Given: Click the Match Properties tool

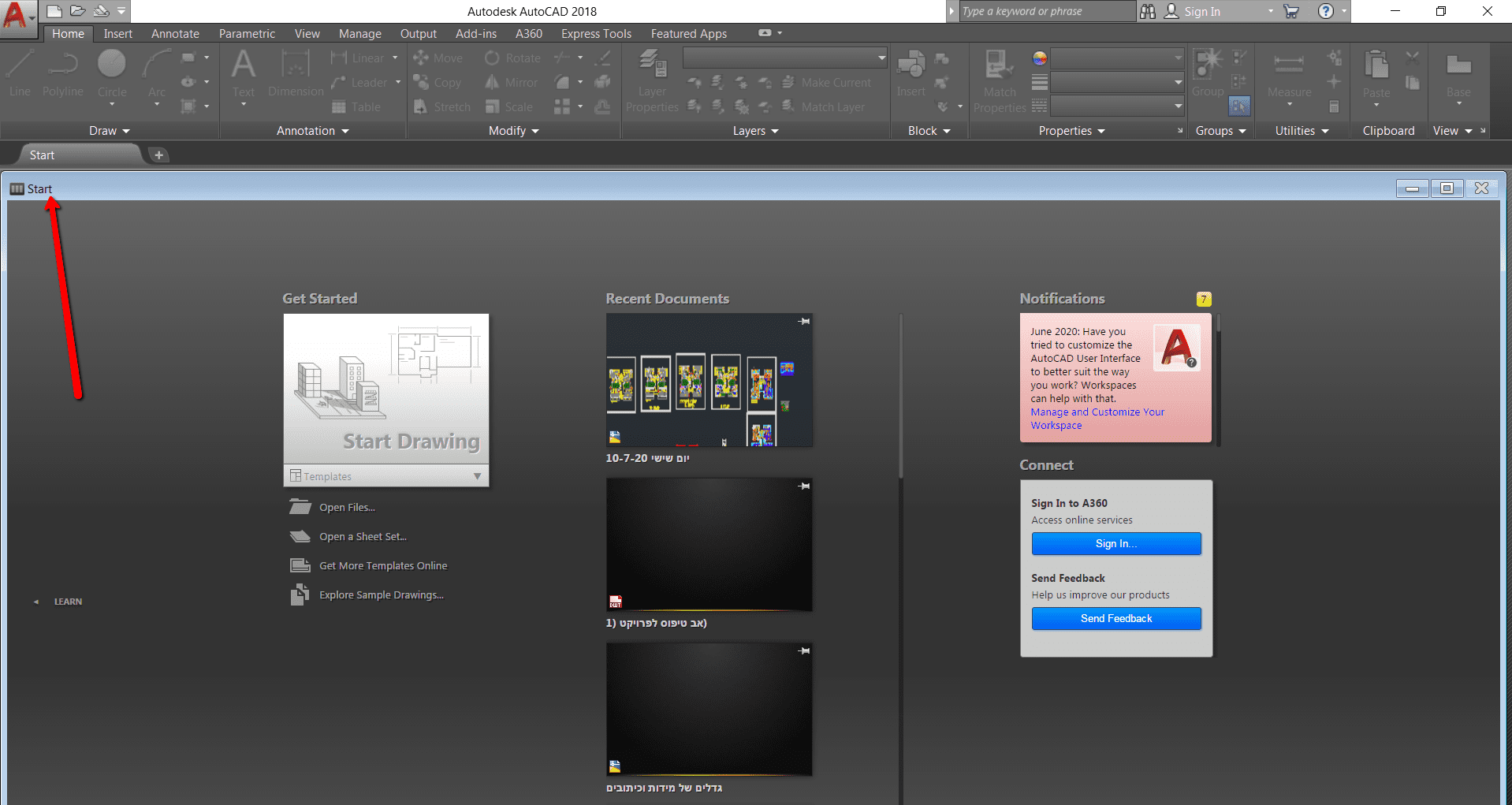Looking at the screenshot, I should [x=1000, y=81].
